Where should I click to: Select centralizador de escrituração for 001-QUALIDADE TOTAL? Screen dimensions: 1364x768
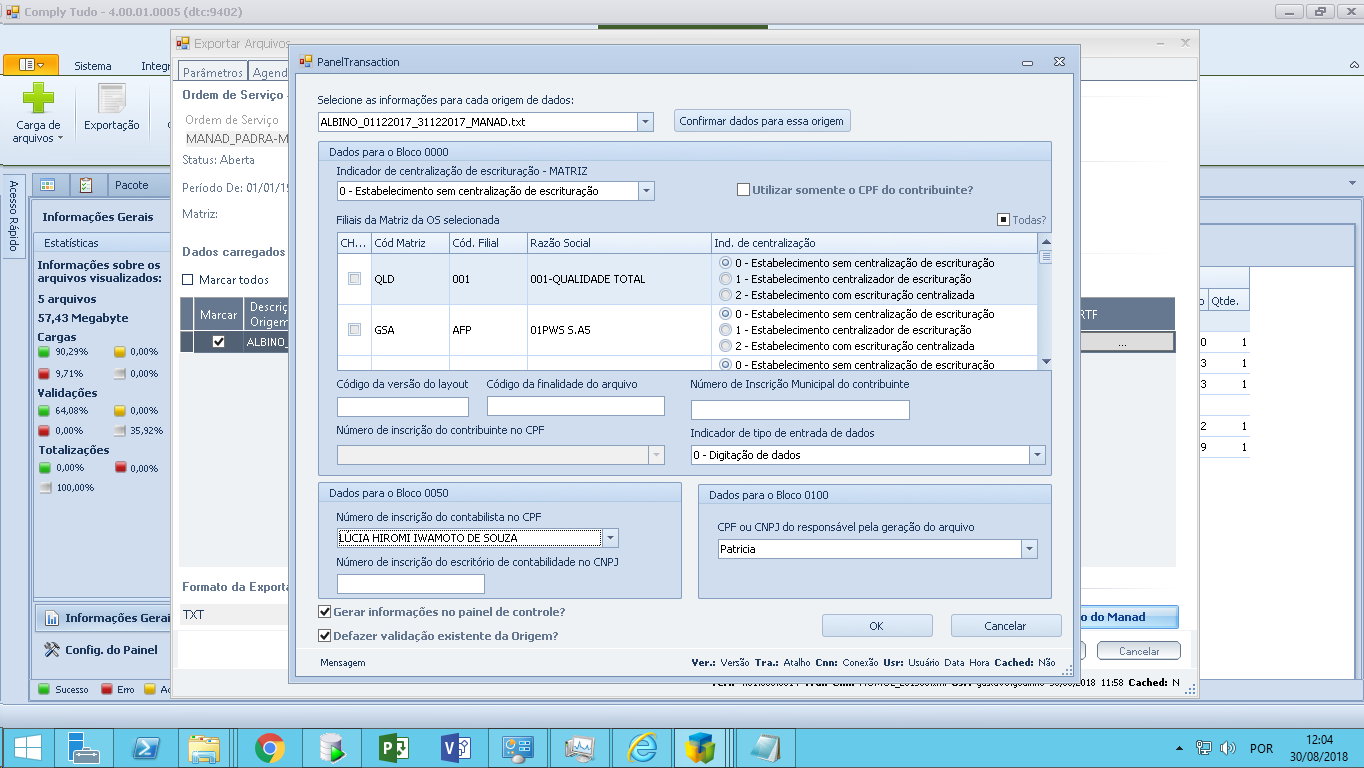coord(726,279)
